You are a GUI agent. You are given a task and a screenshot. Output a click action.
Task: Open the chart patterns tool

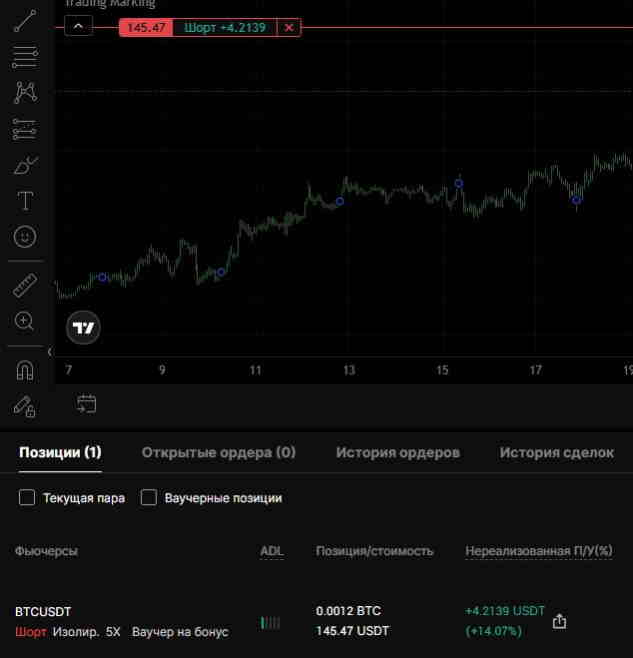[25, 93]
